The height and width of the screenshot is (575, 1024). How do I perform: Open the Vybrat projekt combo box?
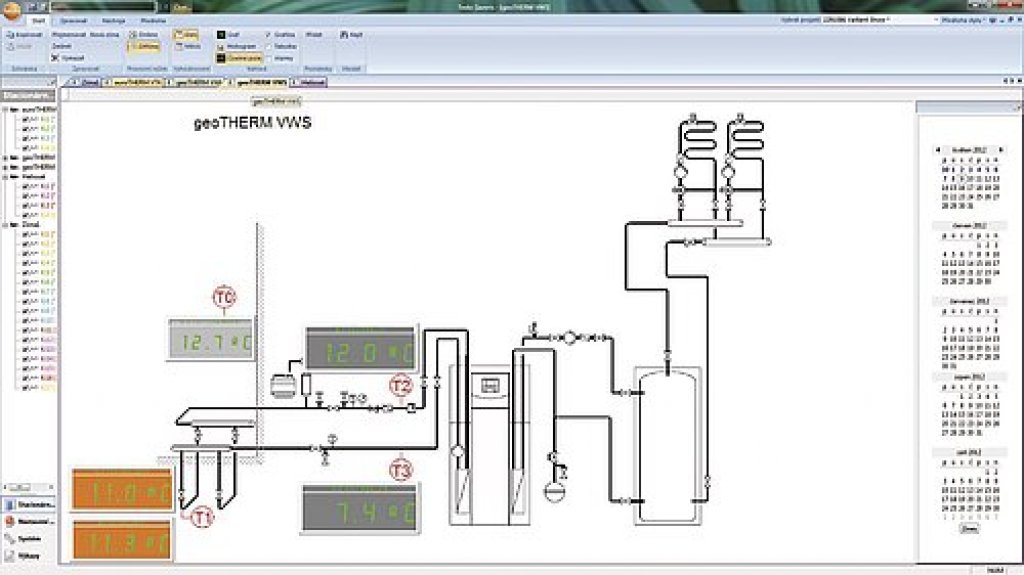879,20
